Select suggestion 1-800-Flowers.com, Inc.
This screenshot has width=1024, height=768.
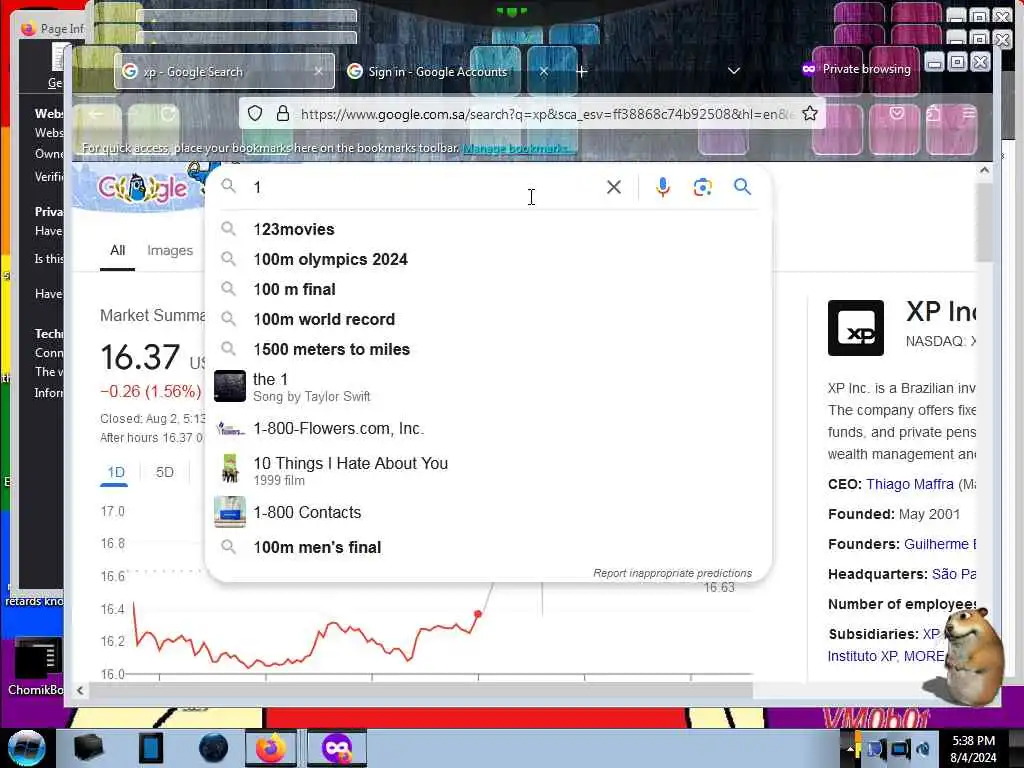click(488, 428)
